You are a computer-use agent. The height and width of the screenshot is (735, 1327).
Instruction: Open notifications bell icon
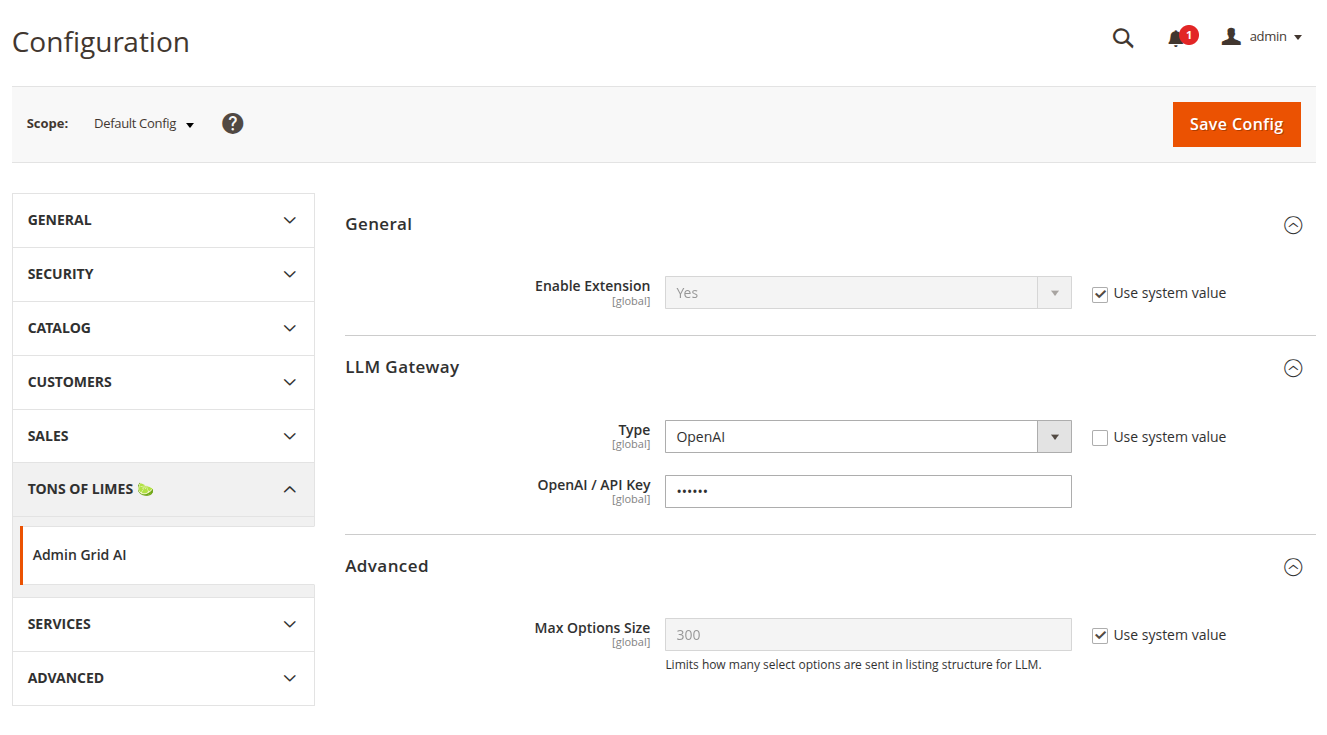click(1175, 39)
